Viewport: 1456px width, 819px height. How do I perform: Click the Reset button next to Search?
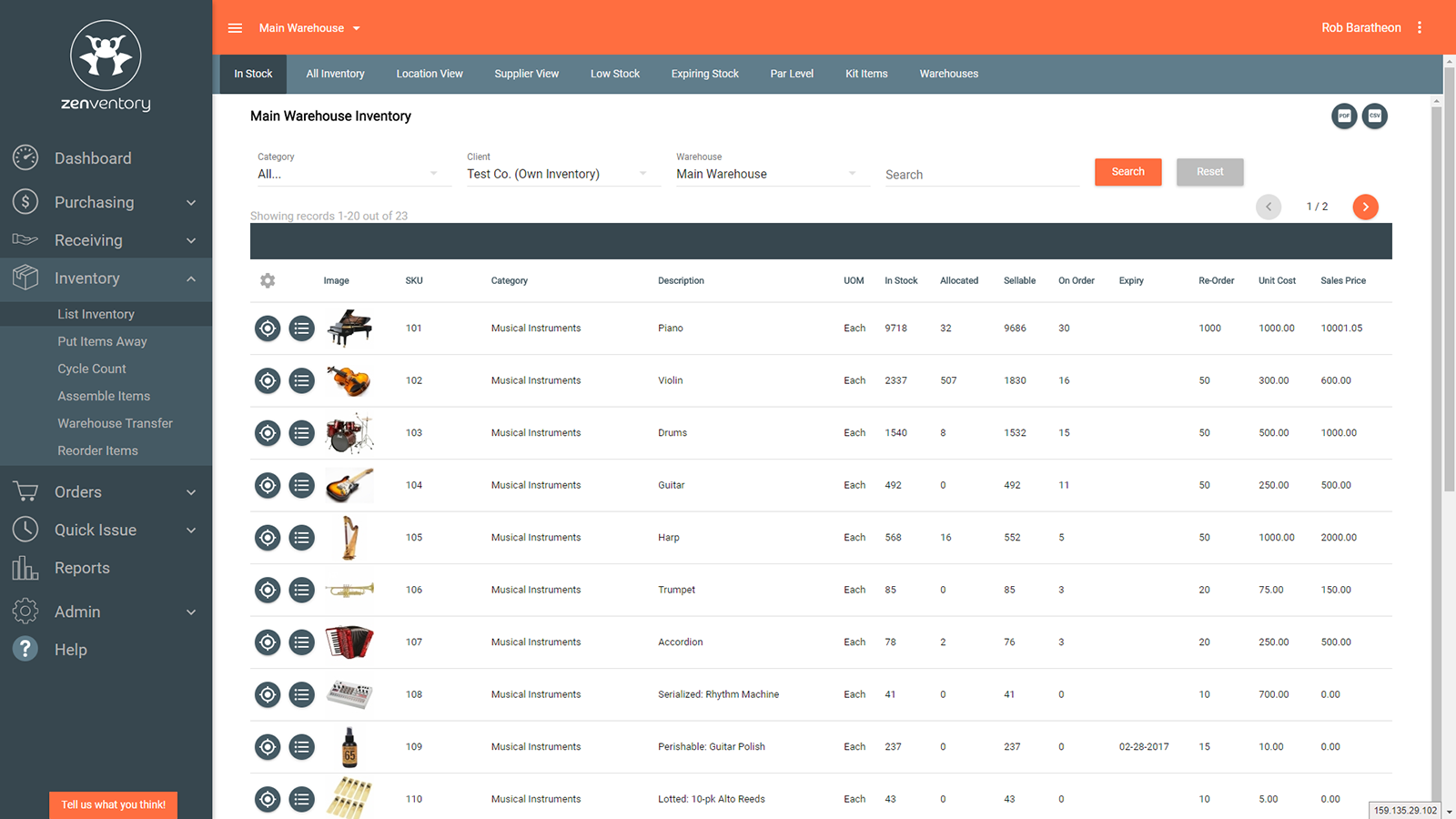1209,172
